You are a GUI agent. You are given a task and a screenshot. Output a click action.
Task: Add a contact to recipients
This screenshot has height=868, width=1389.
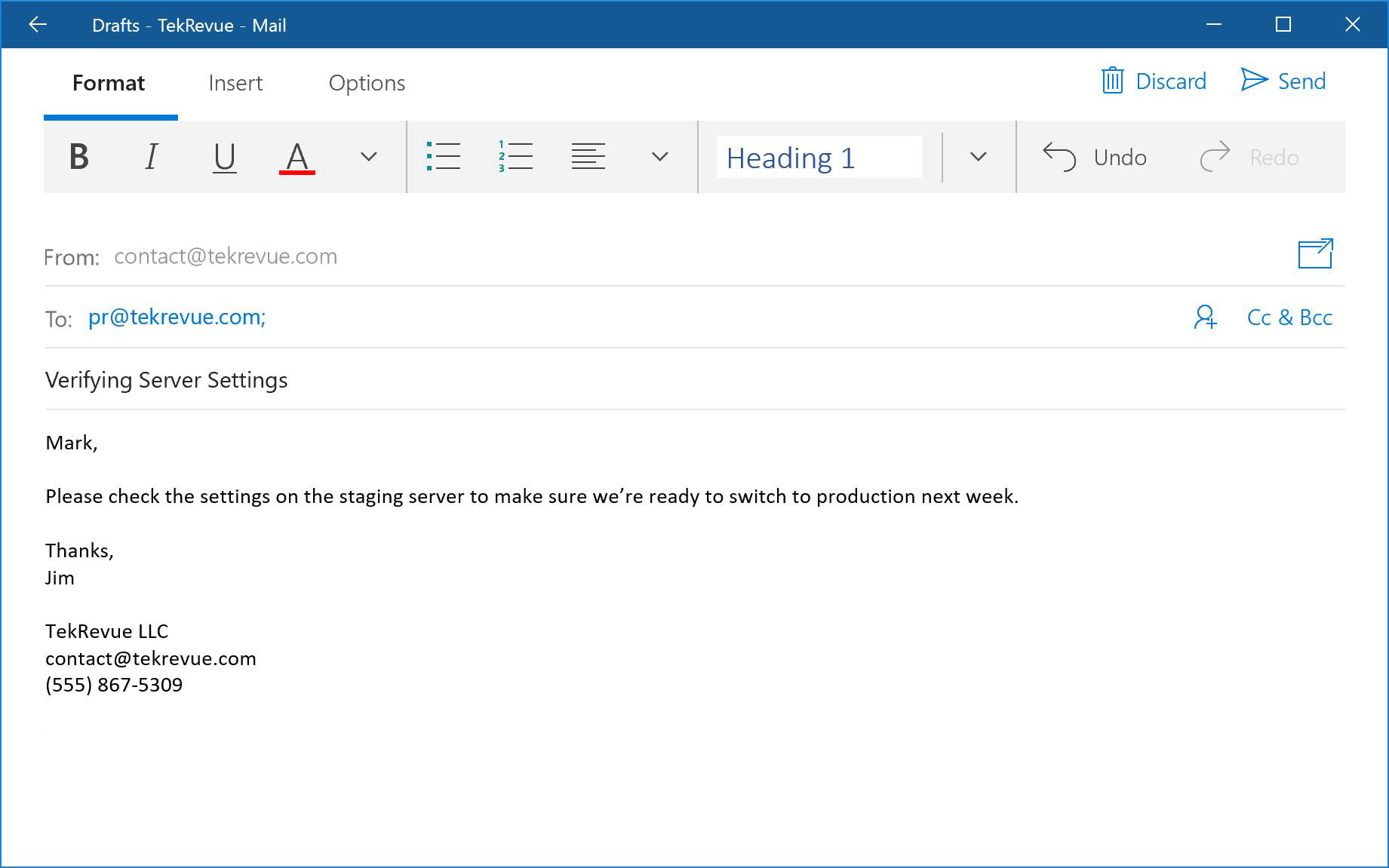click(x=1205, y=317)
